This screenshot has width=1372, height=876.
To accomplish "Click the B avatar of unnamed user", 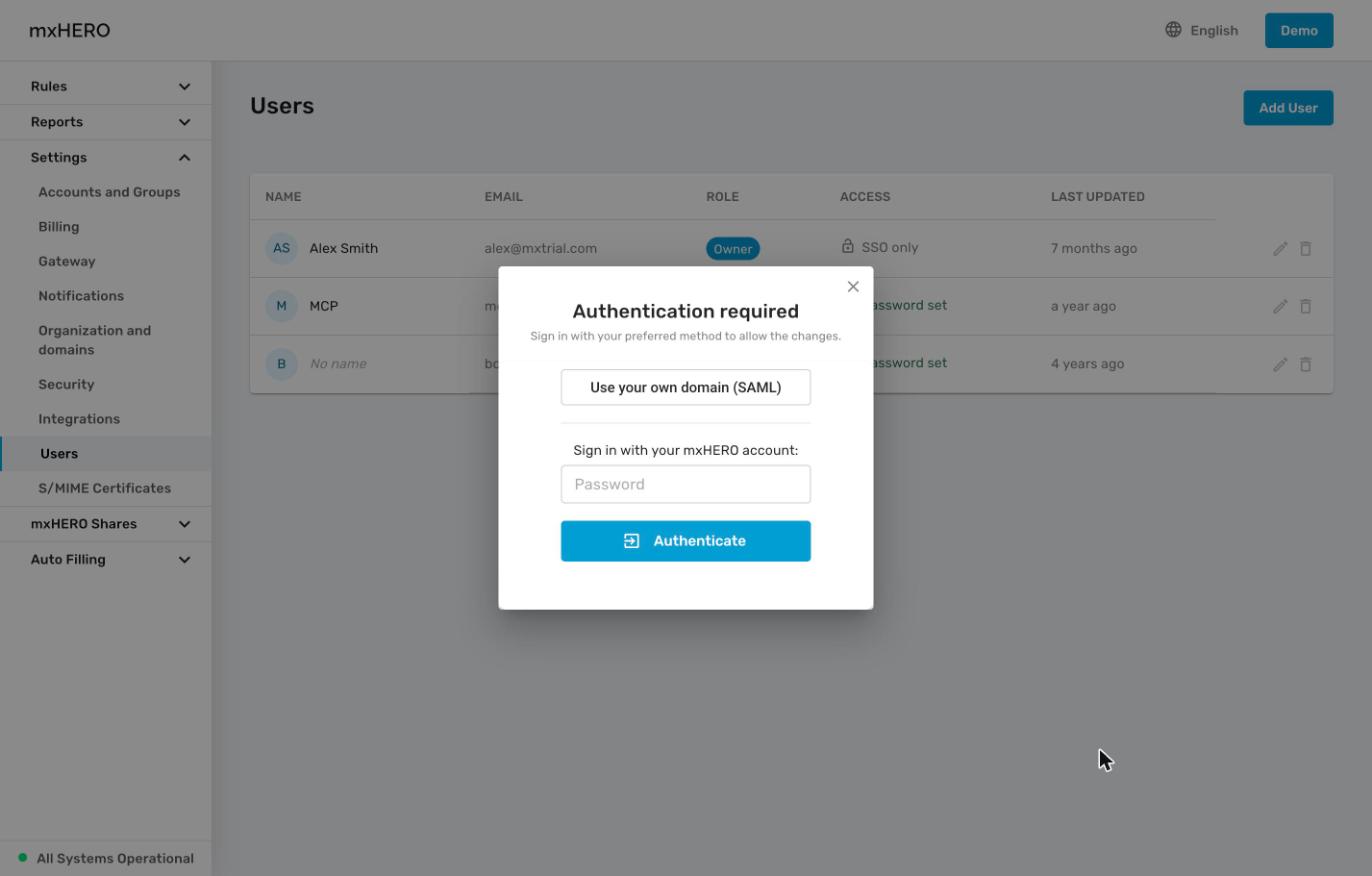I will click(x=281, y=364).
